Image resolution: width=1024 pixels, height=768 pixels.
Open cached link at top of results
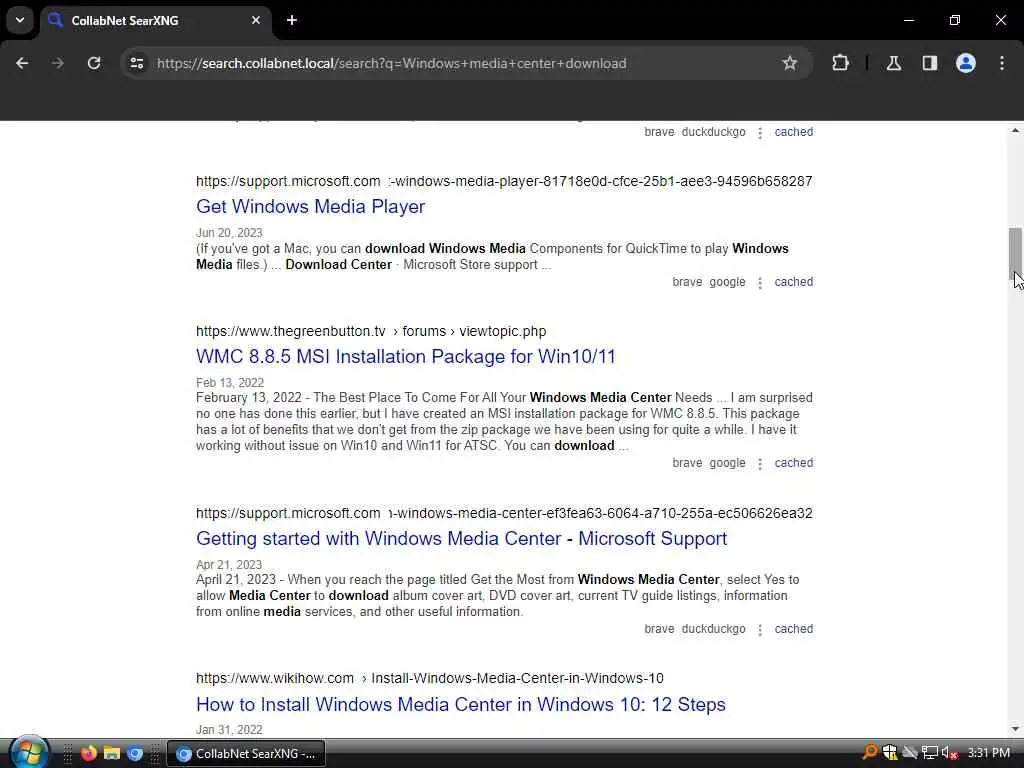(793, 132)
